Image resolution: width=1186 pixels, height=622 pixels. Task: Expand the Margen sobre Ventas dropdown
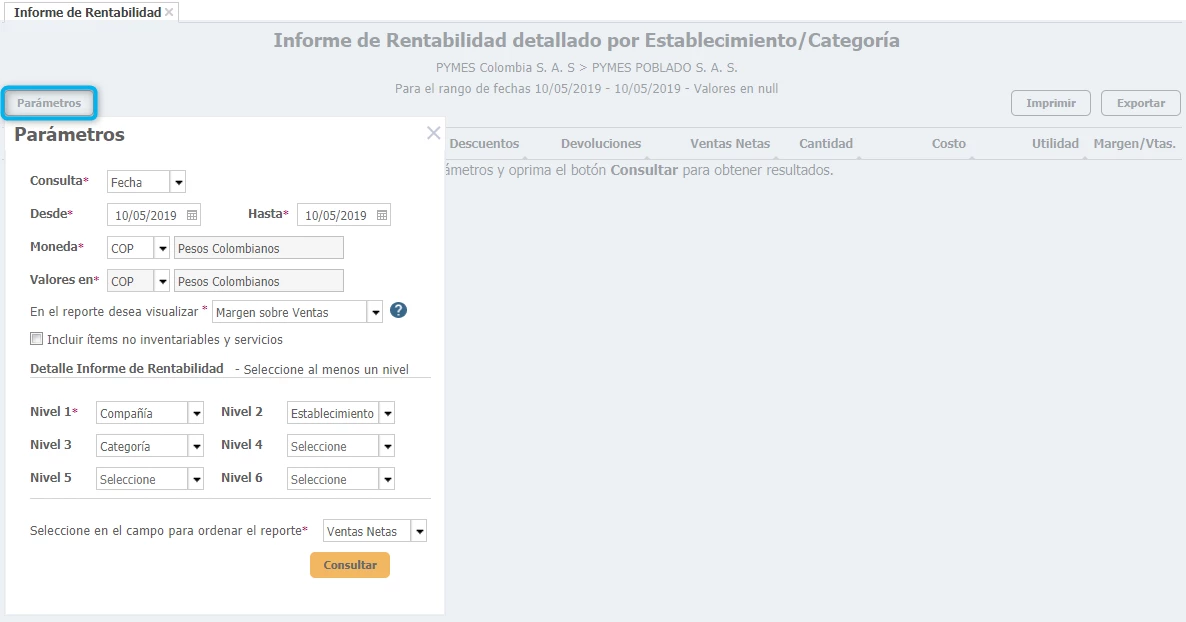pos(376,312)
